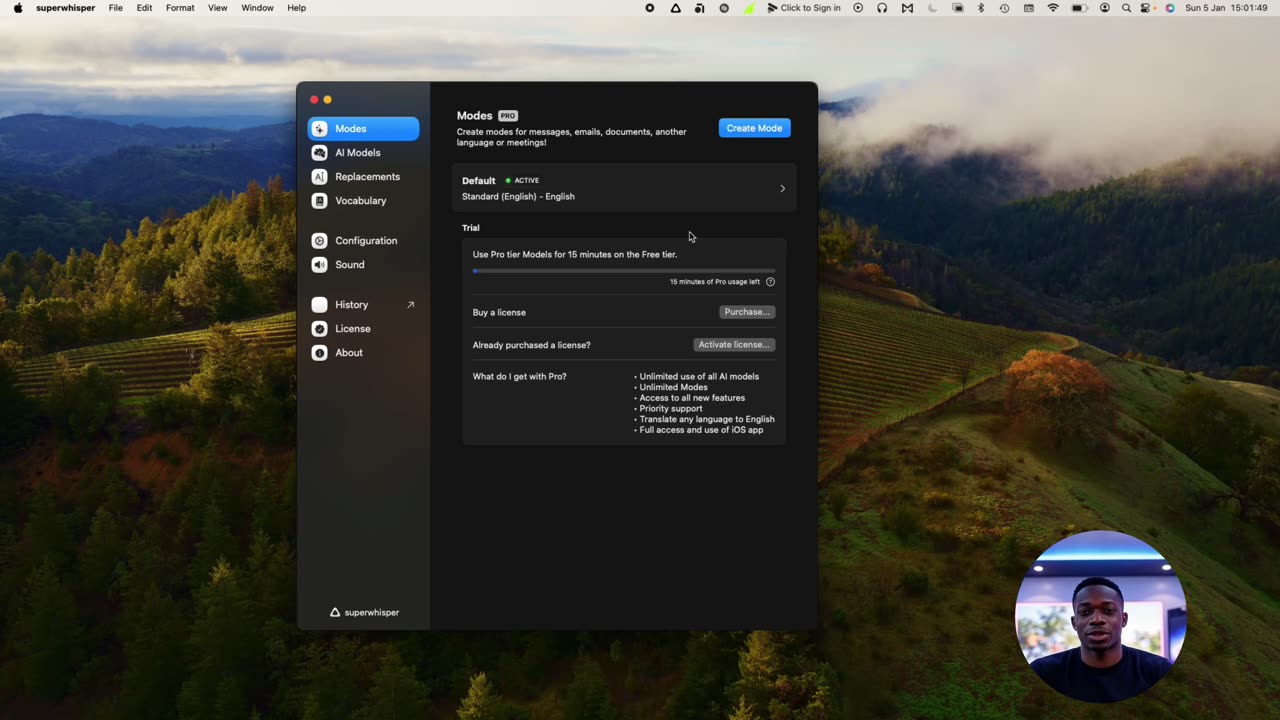Screen dimensions: 1280x720
Task: Open the File menu
Action: click(x=116, y=8)
